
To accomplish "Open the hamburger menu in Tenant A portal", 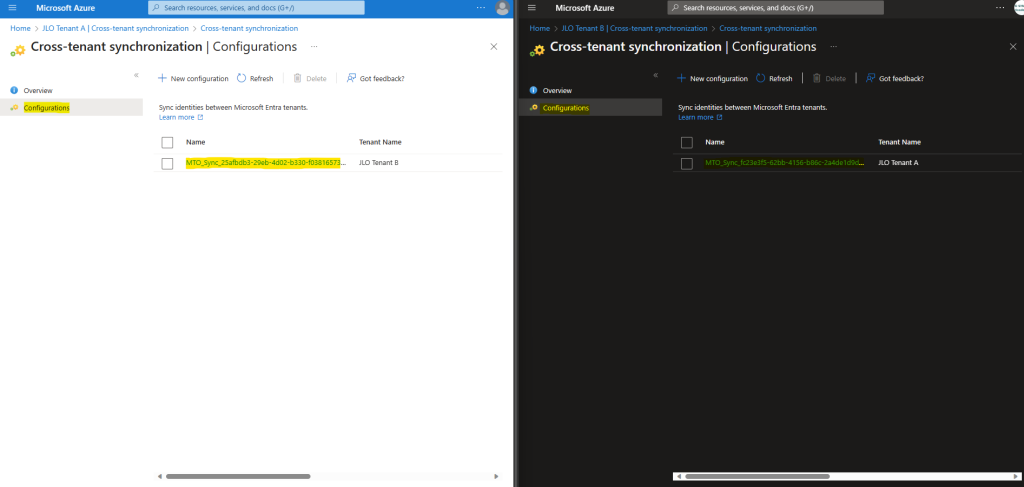I will 12,7.
